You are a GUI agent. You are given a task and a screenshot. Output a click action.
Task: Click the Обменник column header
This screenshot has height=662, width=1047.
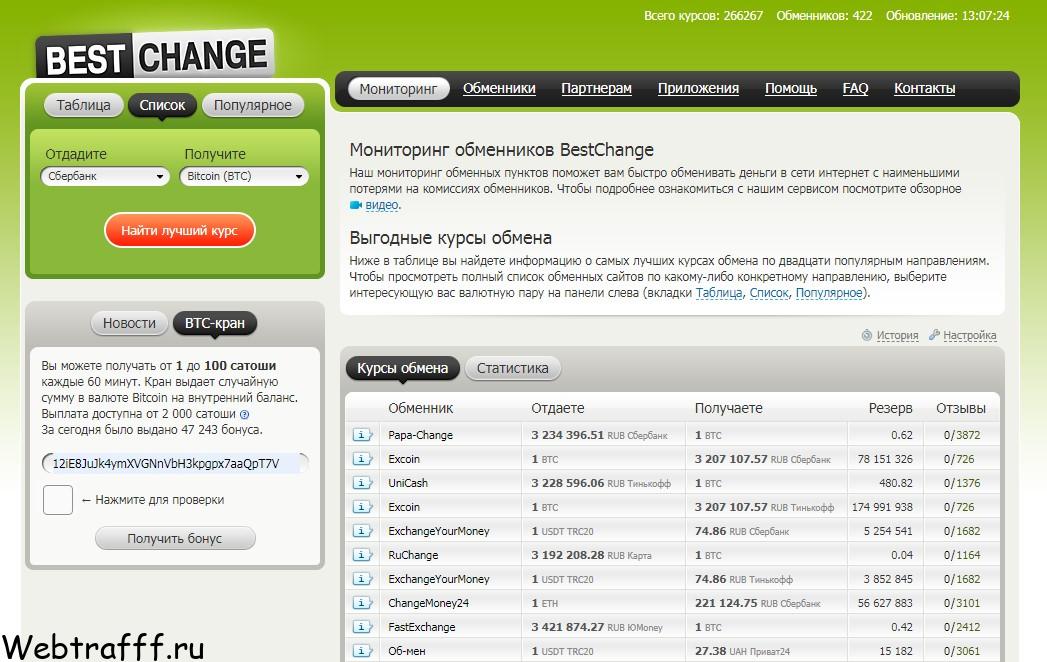421,408
